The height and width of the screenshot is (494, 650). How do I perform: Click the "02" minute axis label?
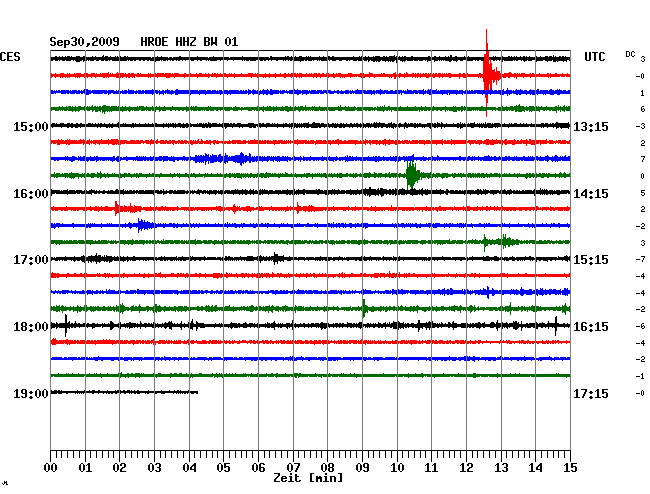point(119,467)
